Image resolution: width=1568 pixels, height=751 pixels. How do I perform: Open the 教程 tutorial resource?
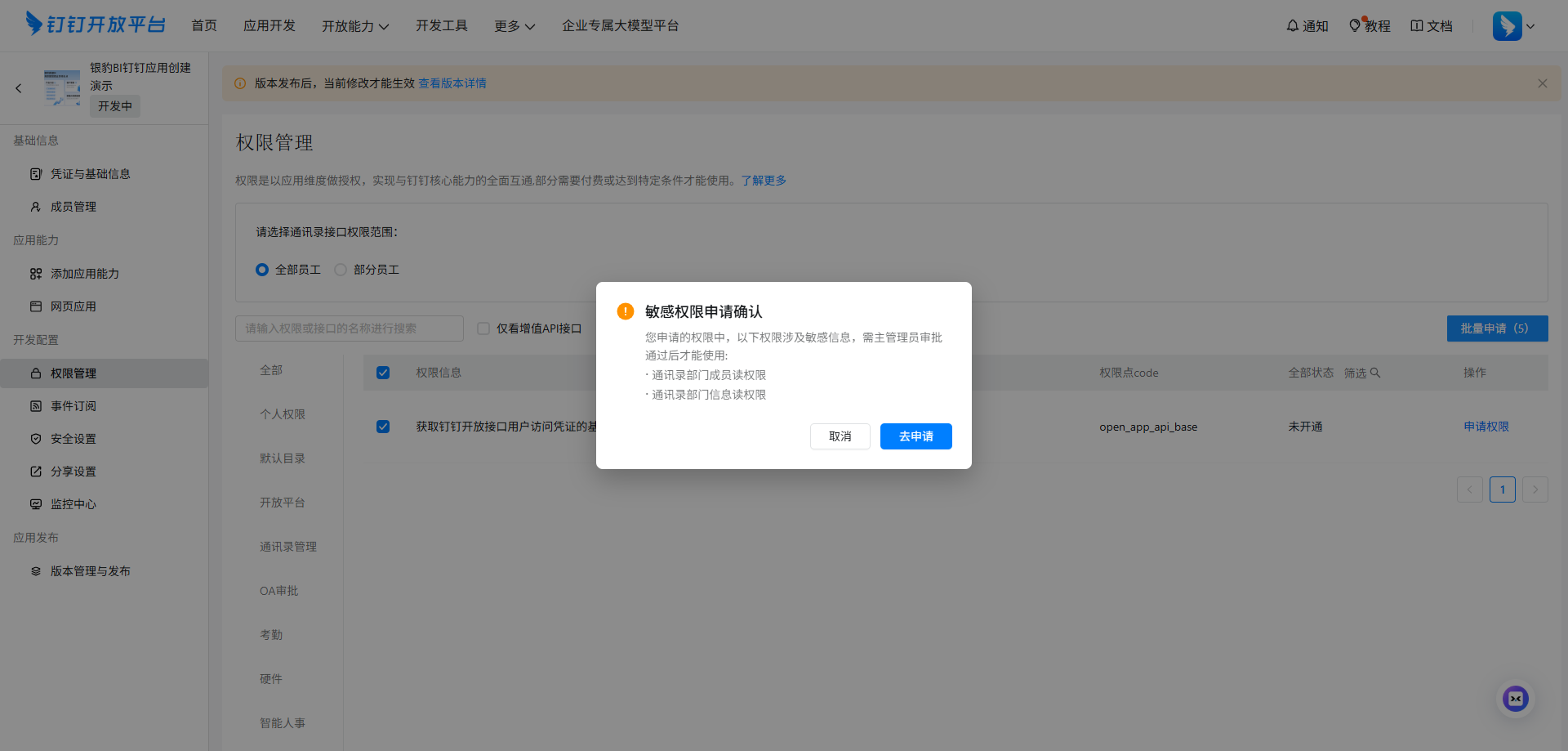click(1370, 25)
